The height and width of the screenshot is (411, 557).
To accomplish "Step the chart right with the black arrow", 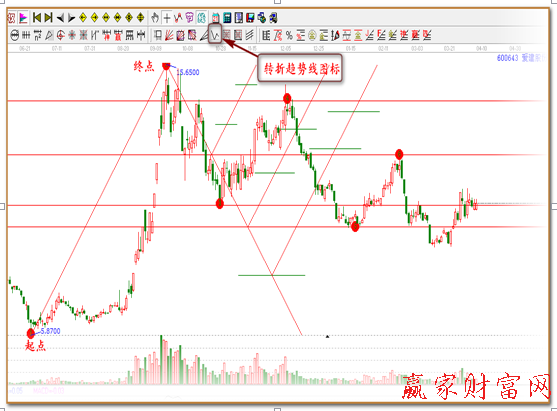I will pos(71,17).
